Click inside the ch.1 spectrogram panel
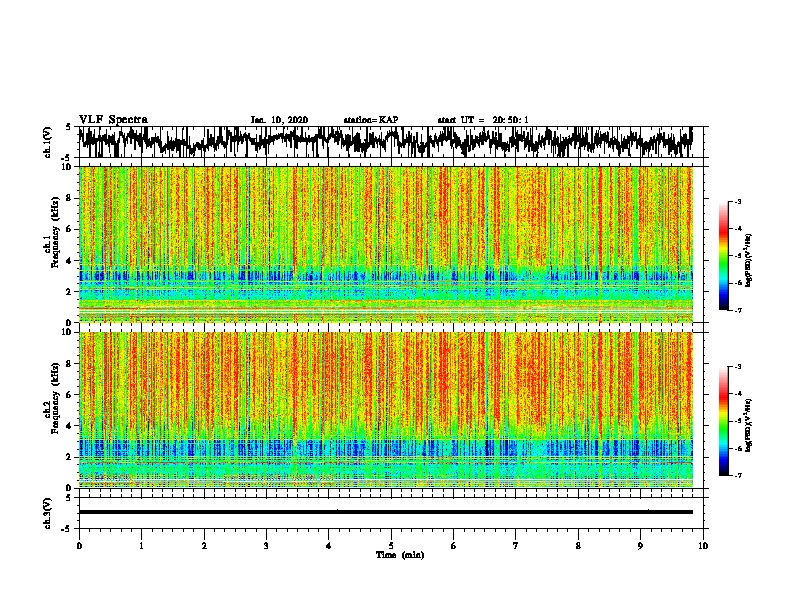Screen dimensions: 792x612 (386, 244)
